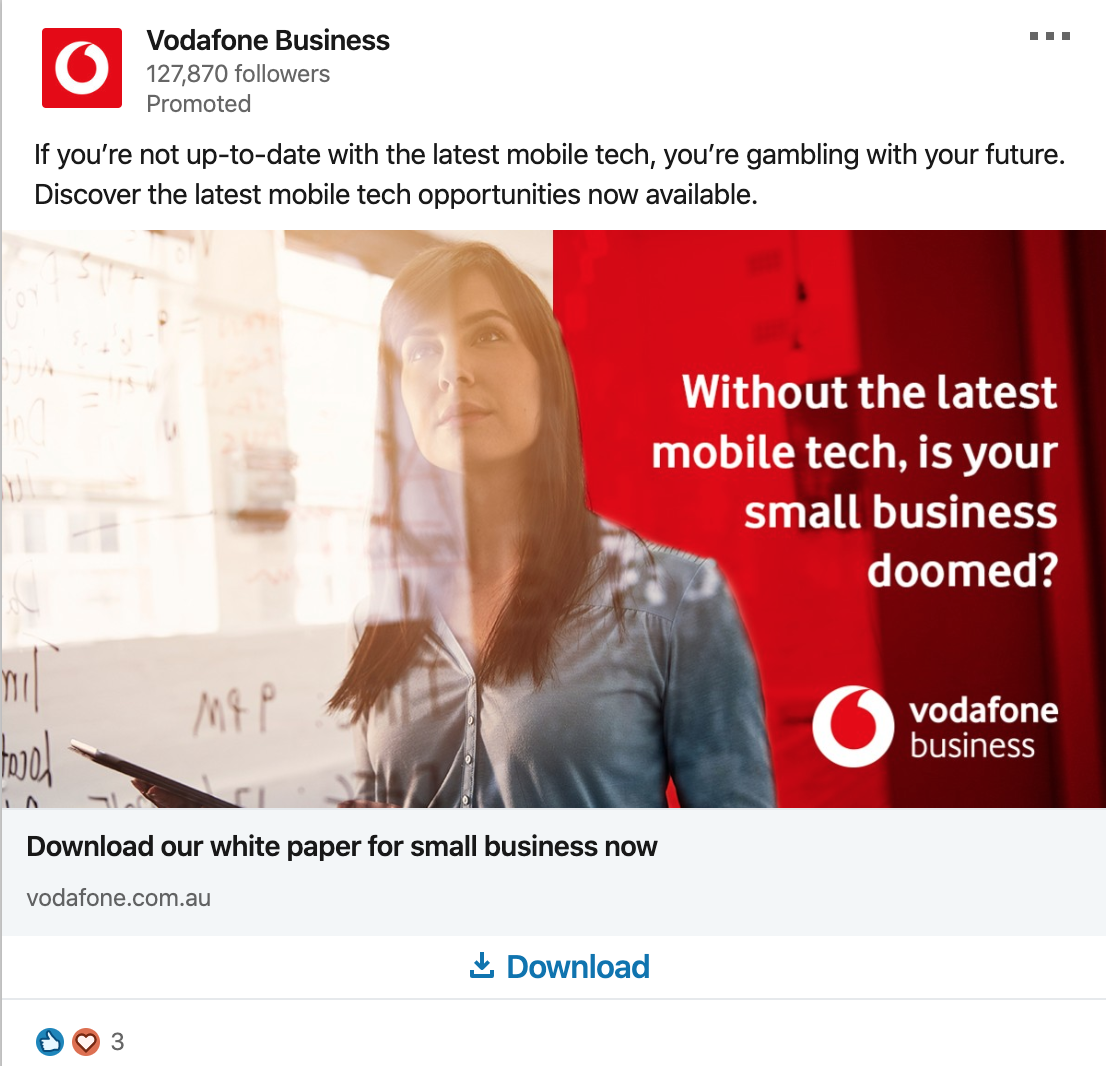The image size is (1106, 1066).
Task: Click the download arrow icon
Action: pos(482,966)
